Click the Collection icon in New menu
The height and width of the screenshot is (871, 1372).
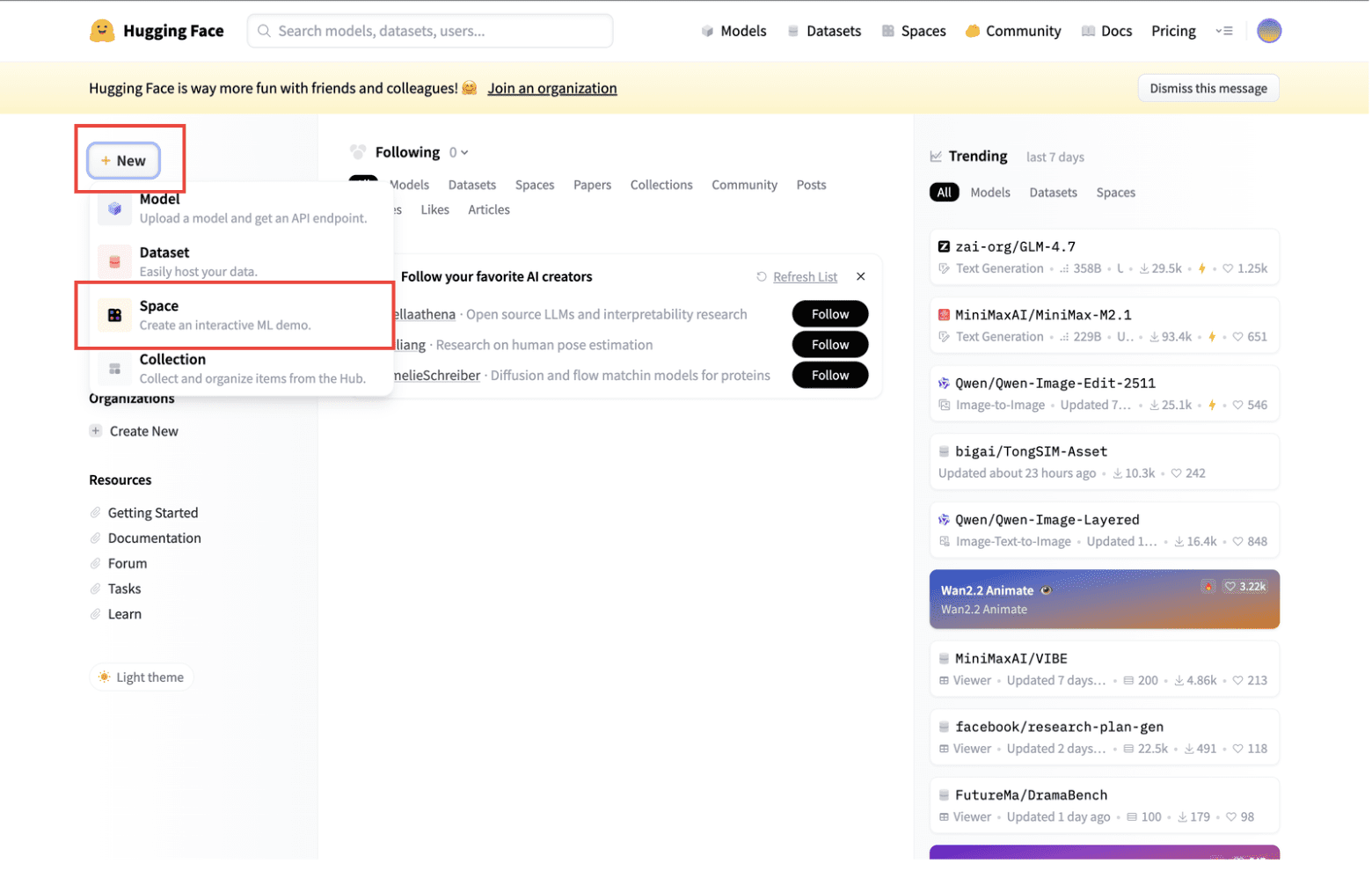tap(115, 370)
